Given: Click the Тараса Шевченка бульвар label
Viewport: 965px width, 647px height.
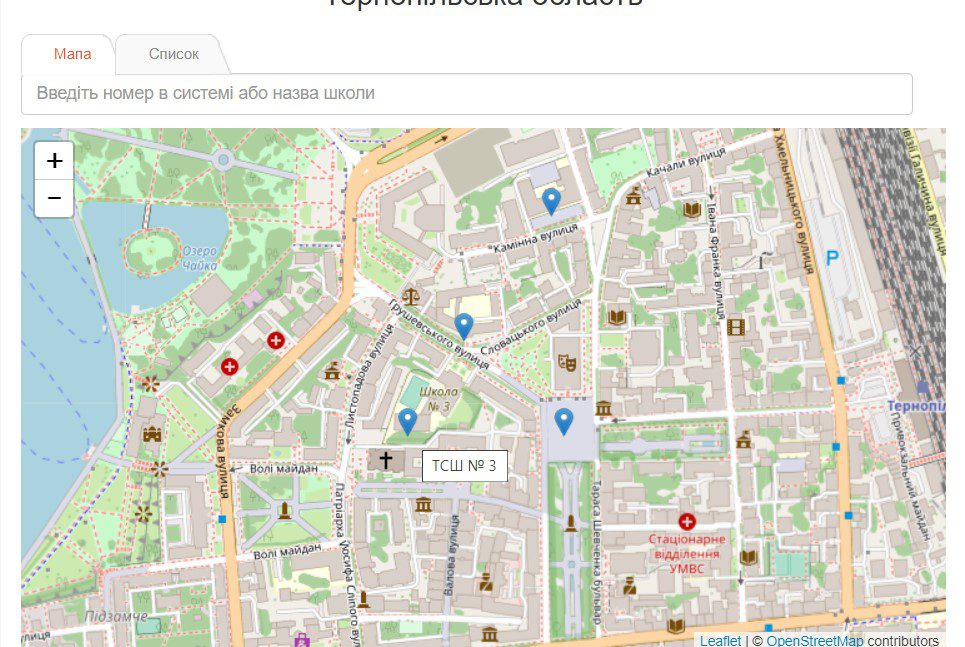Looking at the screenshot, I should [x=596, y=552].
